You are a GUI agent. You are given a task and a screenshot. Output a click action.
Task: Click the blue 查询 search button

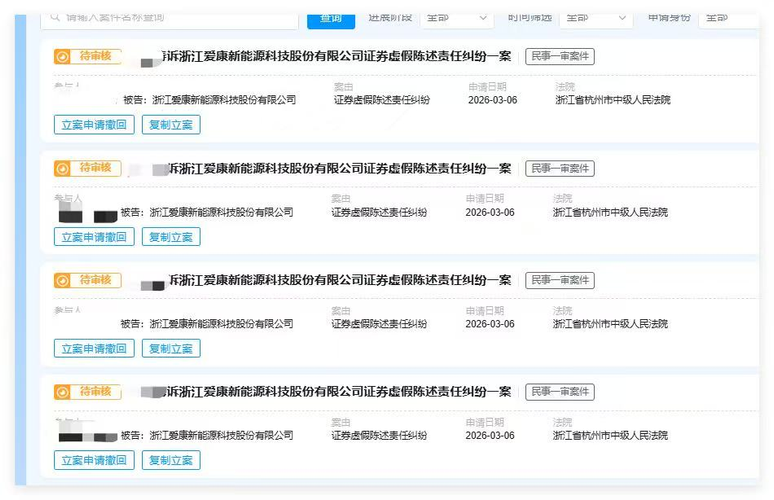[331, 21]
